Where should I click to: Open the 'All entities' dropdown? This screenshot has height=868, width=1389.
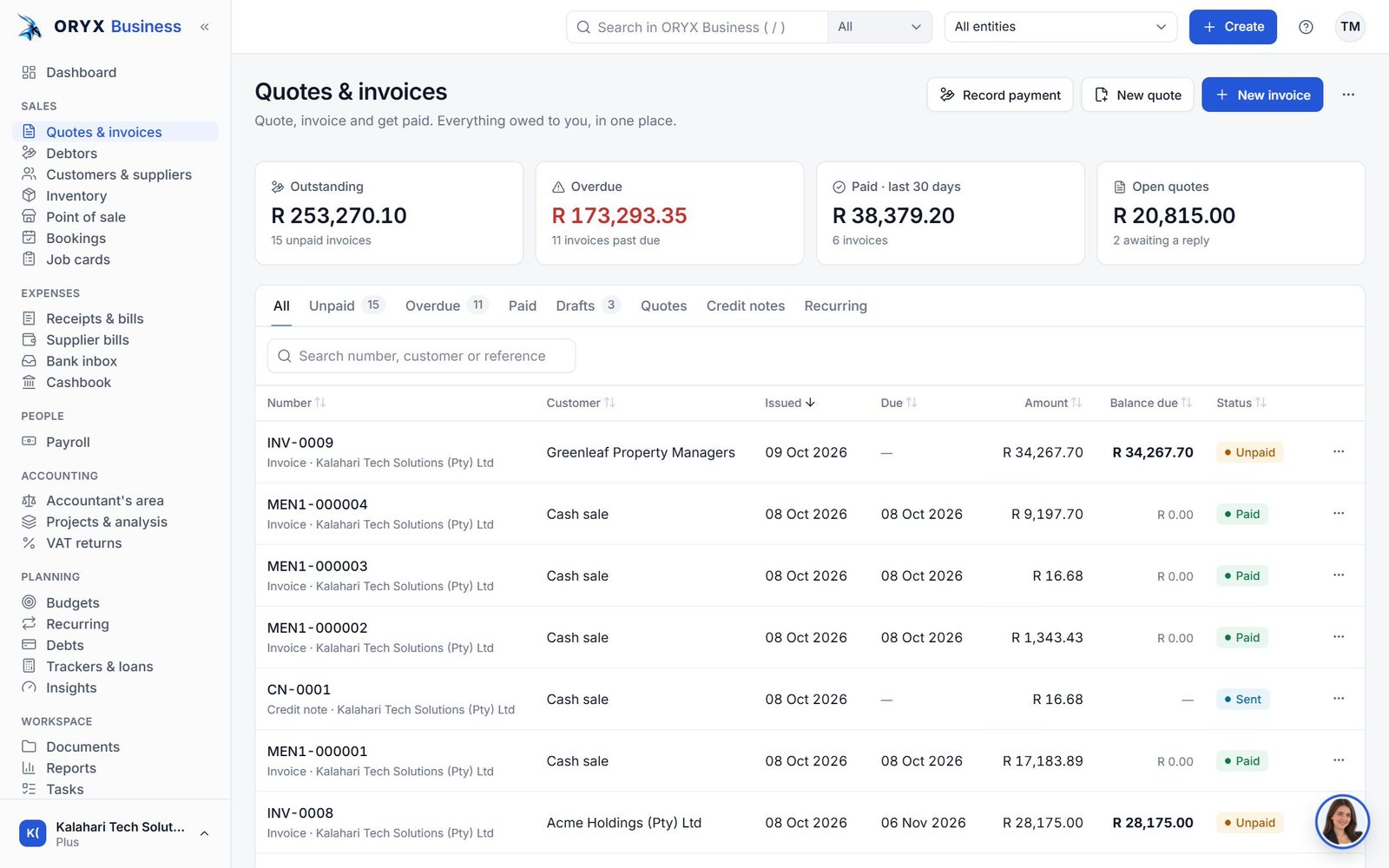(1060, 27)
